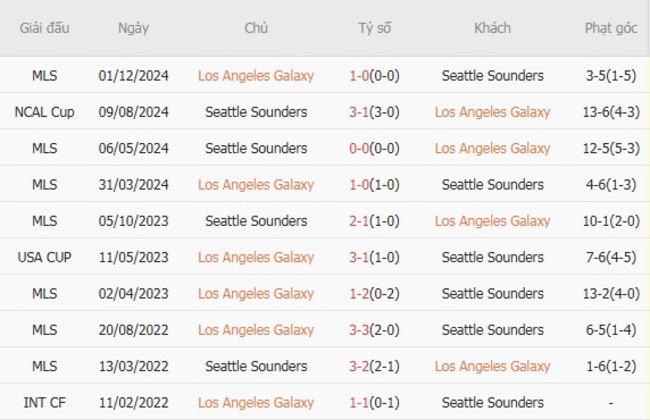Image resolution: width=650 pixels, height=420 pixels.
Task: Click the "Ngày" column header
Action: tap(133, 28)
